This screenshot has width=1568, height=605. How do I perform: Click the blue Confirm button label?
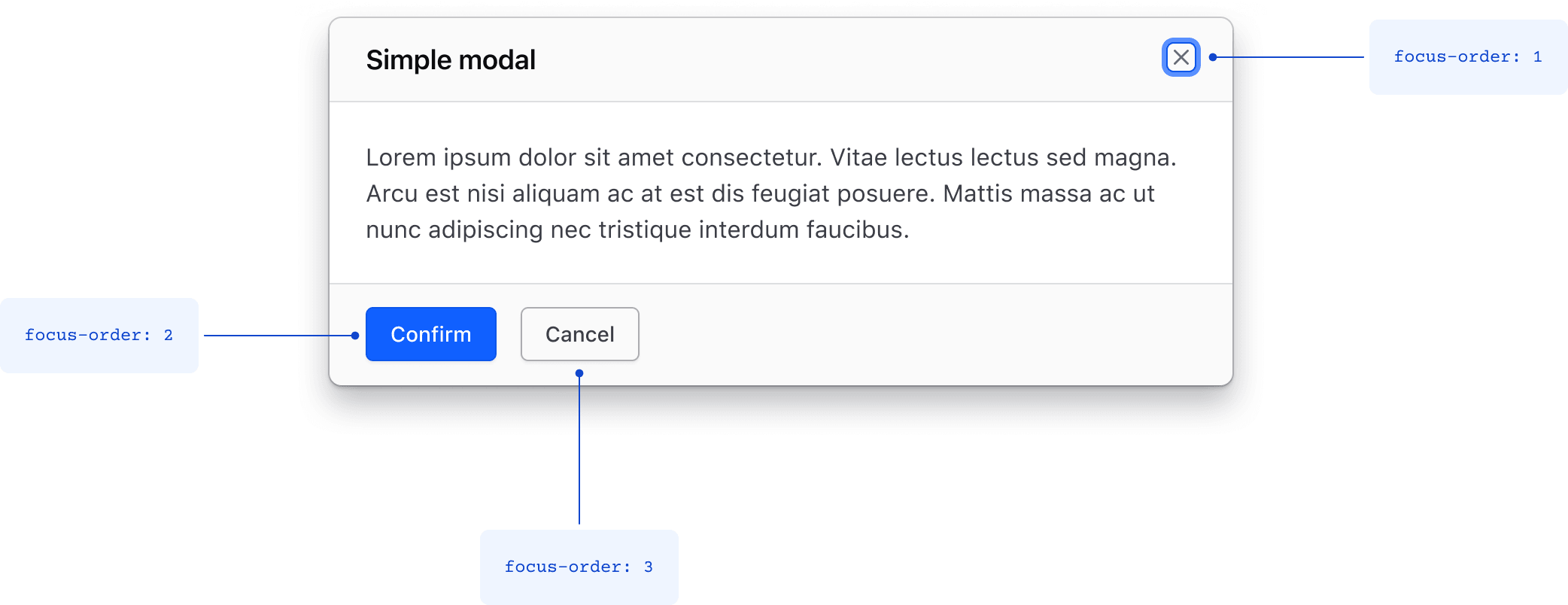[x=430, y=334]
